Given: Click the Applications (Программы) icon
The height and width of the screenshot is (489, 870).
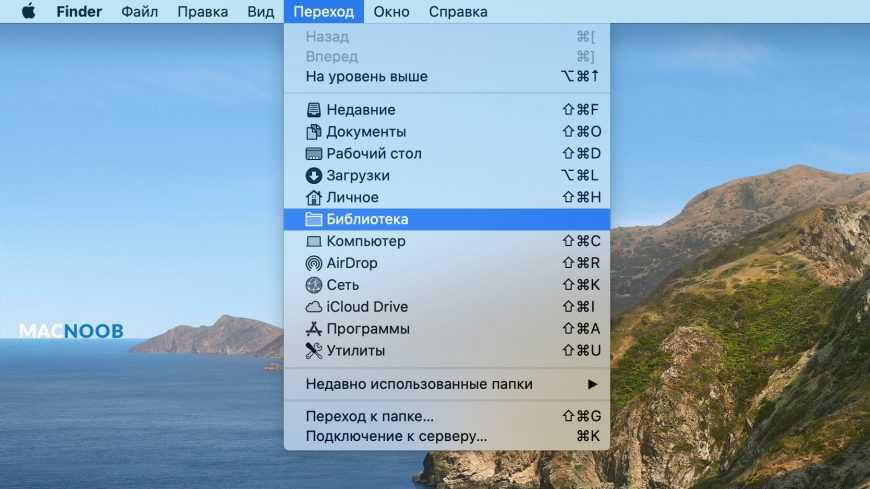Looking at the screenshot, I should (313, 329).
